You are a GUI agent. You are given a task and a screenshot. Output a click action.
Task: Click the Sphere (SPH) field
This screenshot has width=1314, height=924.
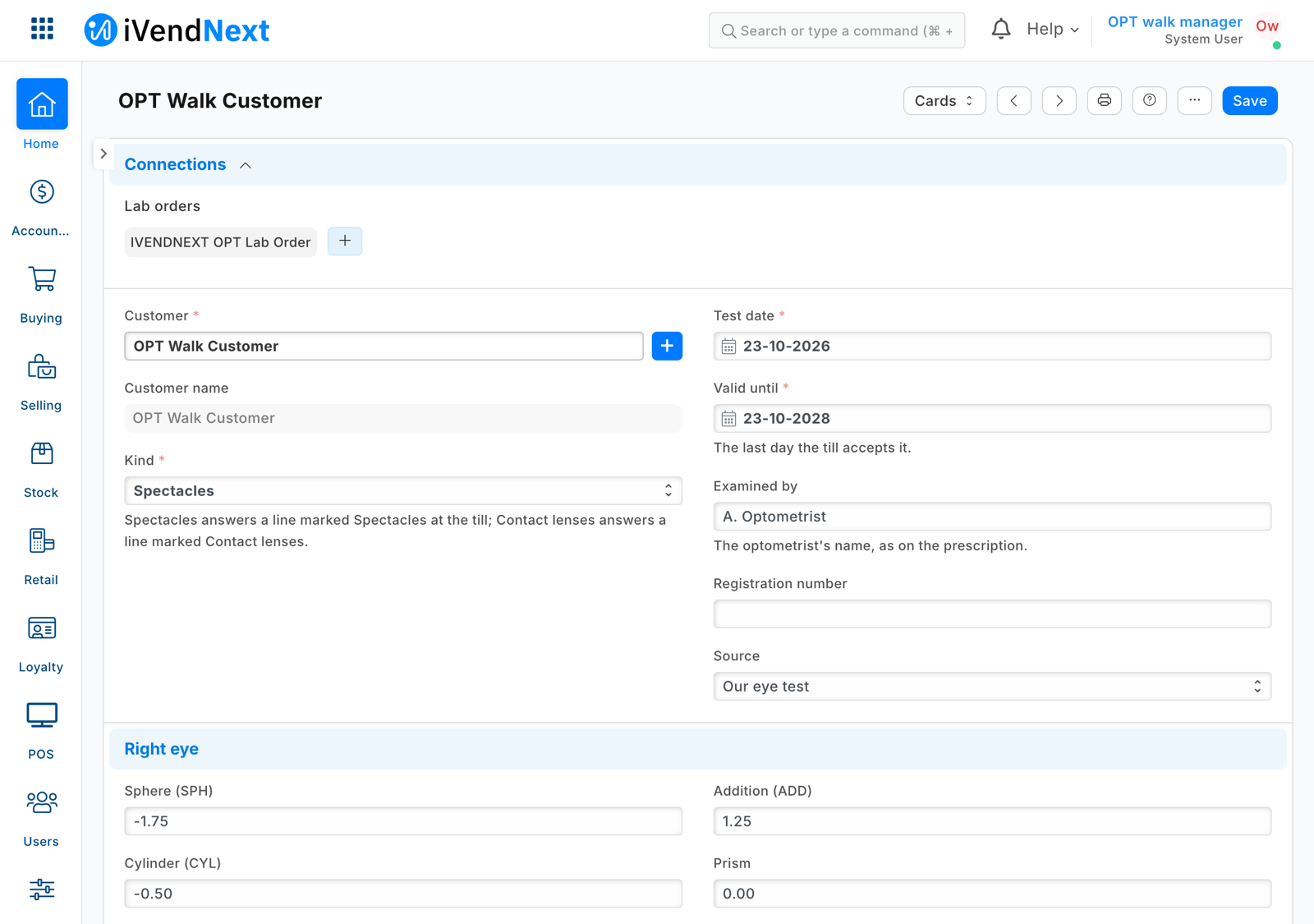[403, 821]
